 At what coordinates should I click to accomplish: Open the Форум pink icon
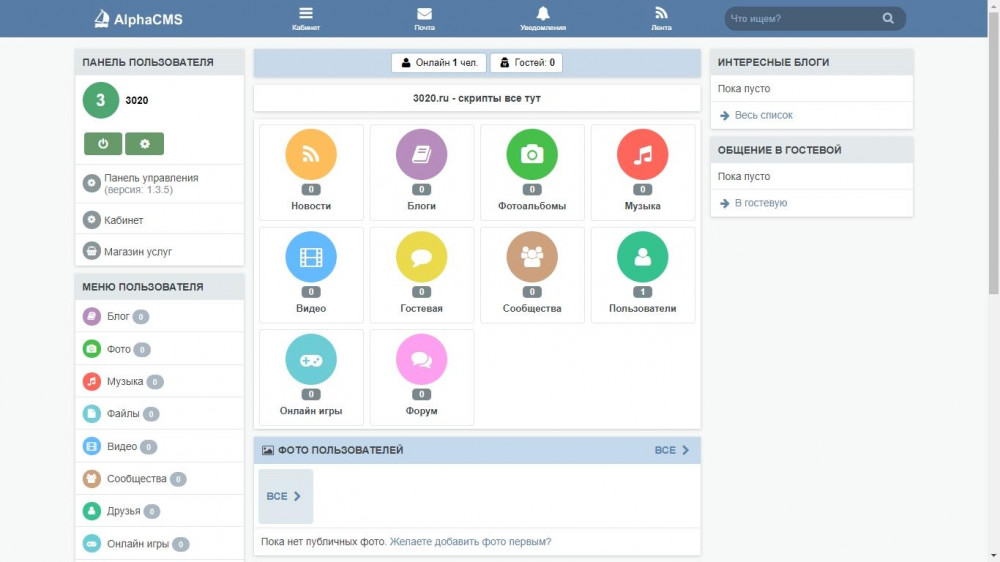click(421, 360)
